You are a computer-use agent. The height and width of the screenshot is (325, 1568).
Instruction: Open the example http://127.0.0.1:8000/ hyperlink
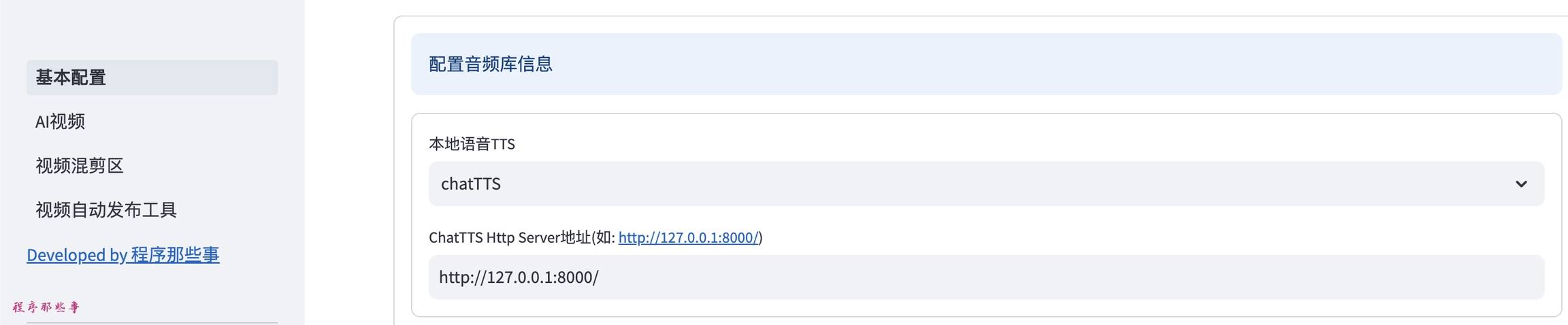point(688,238)
